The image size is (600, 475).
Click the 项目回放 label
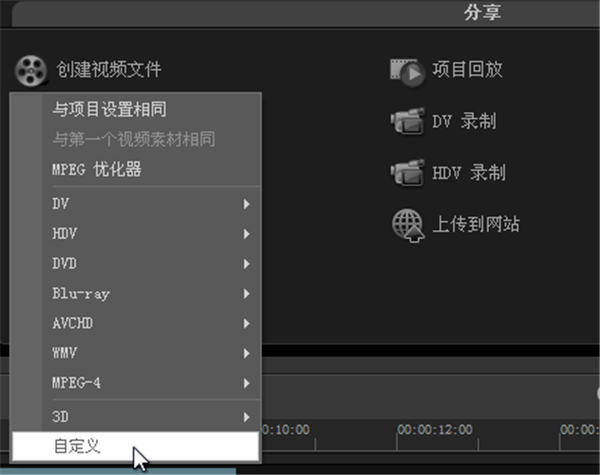[x=468, y=70]
